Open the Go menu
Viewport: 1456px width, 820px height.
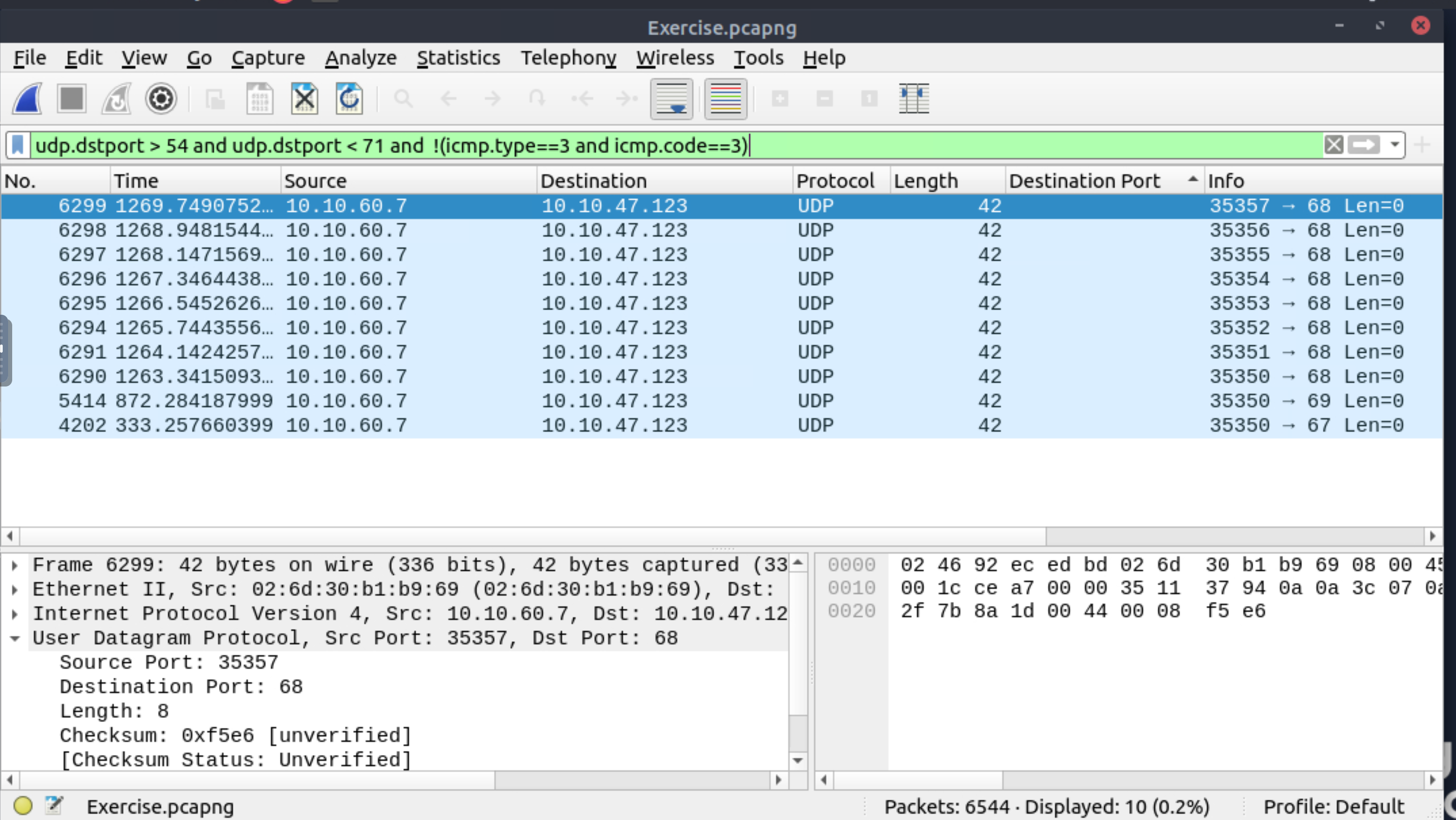pyautogui.click(x=200, y=58)
